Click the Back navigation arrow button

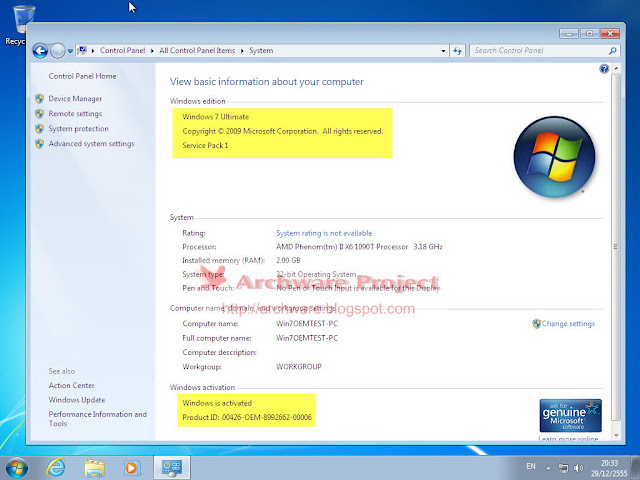click(x=40, y=51)
